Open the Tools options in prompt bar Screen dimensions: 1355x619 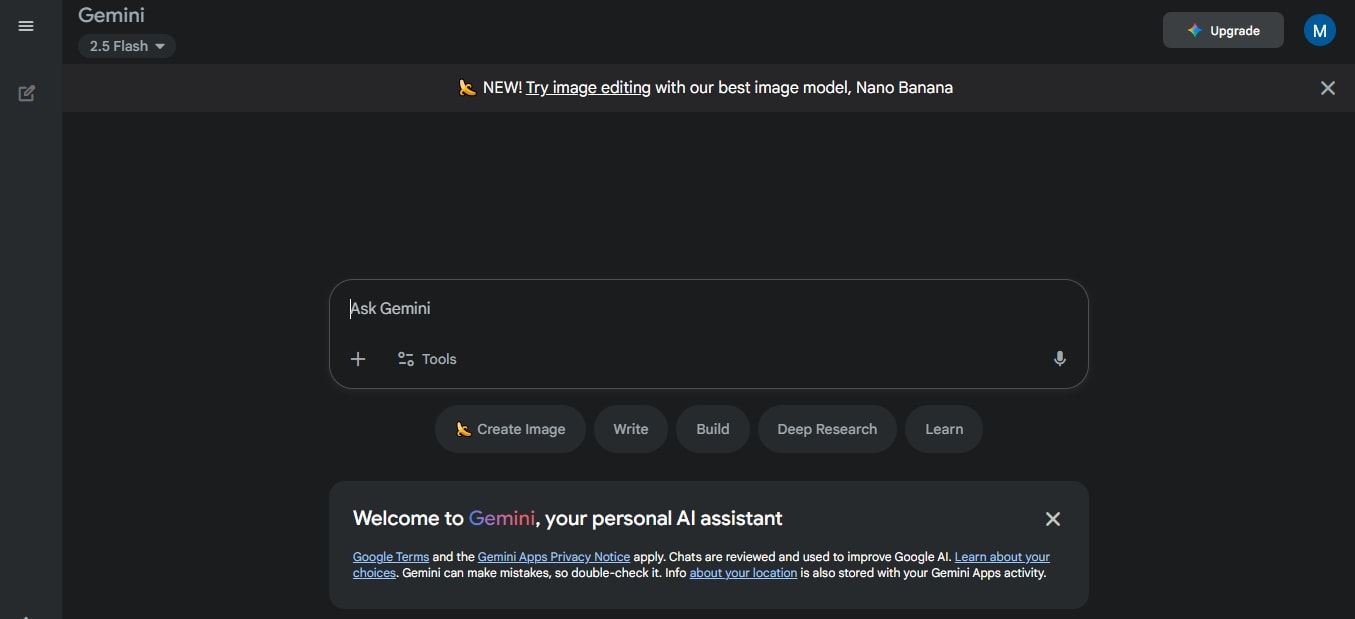tap(427, 359)
